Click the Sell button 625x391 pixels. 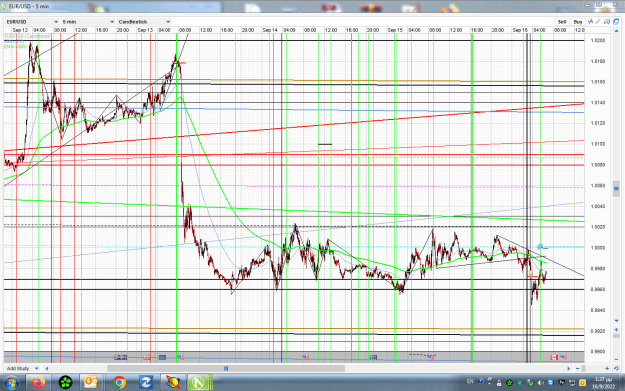562,22
